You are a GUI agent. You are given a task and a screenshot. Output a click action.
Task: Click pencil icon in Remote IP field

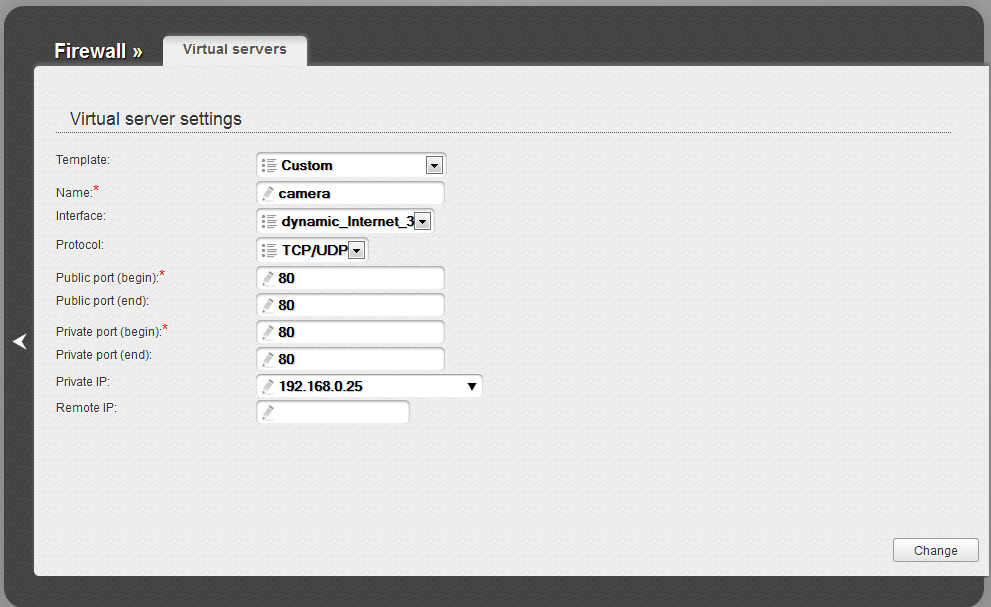tap(268, 412)
